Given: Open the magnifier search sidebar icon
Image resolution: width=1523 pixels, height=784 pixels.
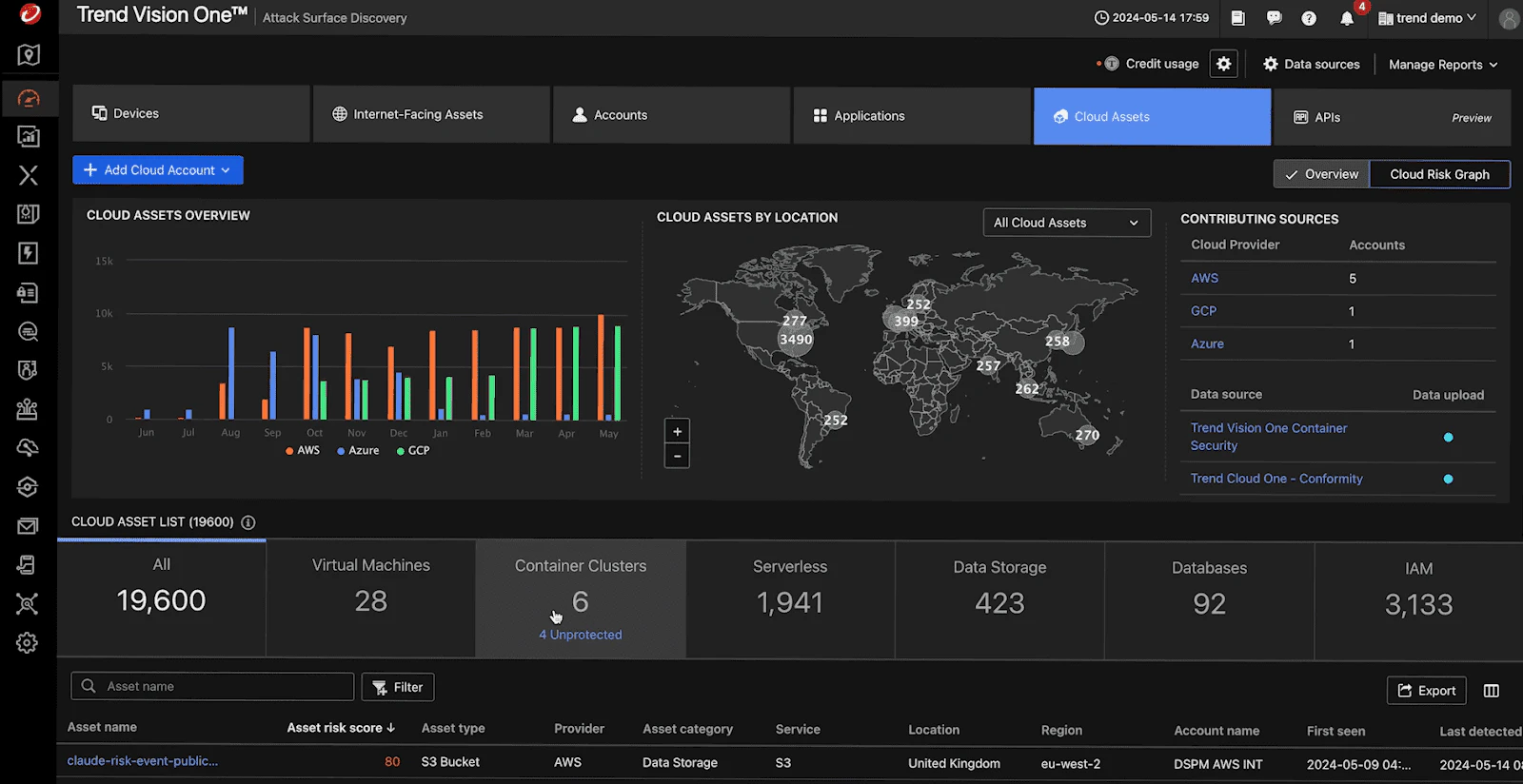Looking at the screenshot, I should pos(29,331).
